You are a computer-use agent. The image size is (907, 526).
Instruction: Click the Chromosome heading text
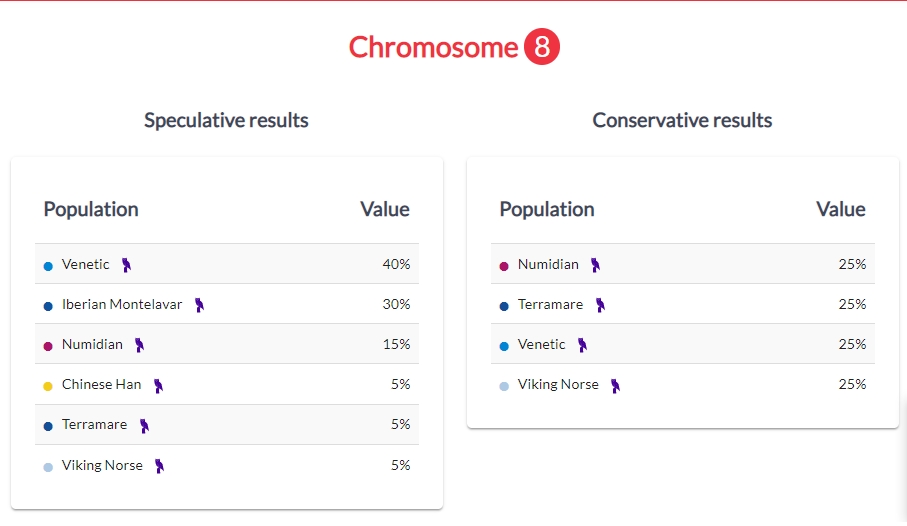433,47
